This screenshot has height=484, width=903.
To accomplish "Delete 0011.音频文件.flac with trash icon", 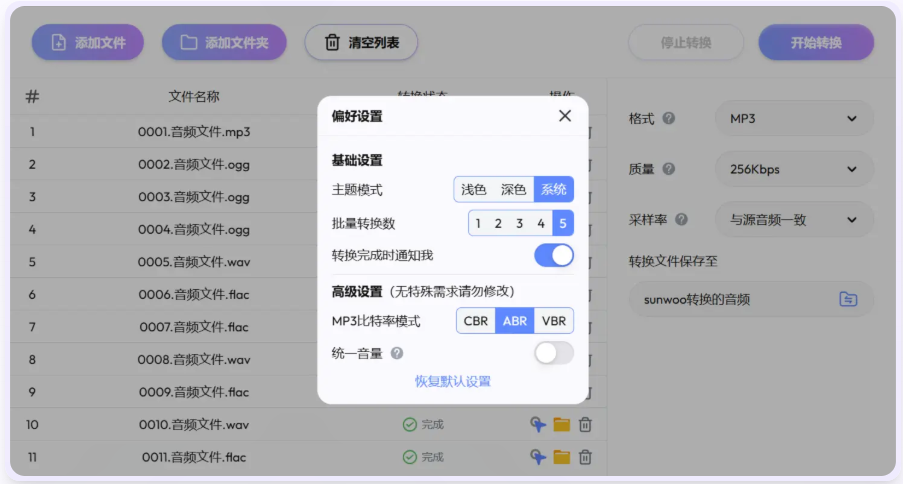I will coord(585,457).
